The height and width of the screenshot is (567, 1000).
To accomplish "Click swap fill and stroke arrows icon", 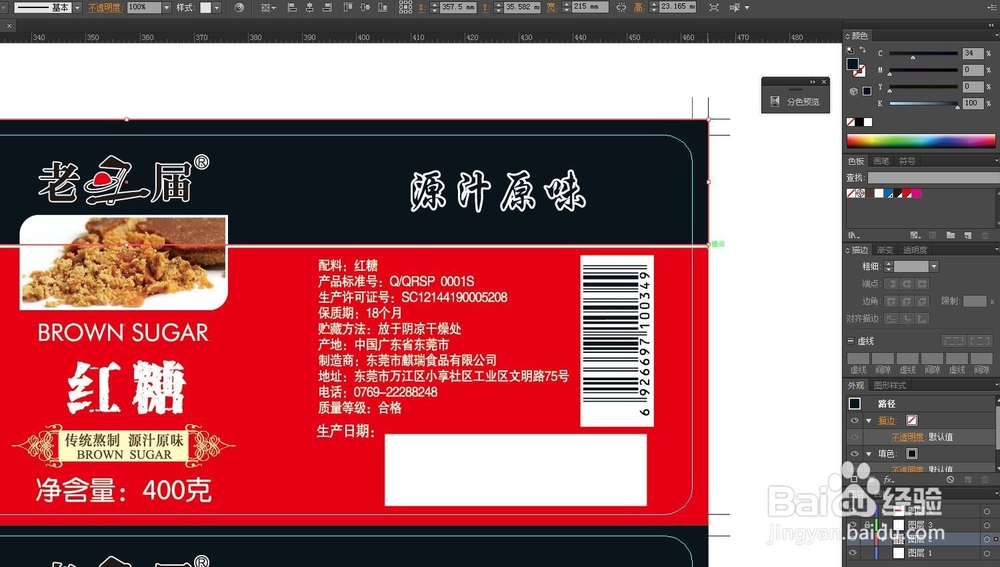I will coord(863,49).
